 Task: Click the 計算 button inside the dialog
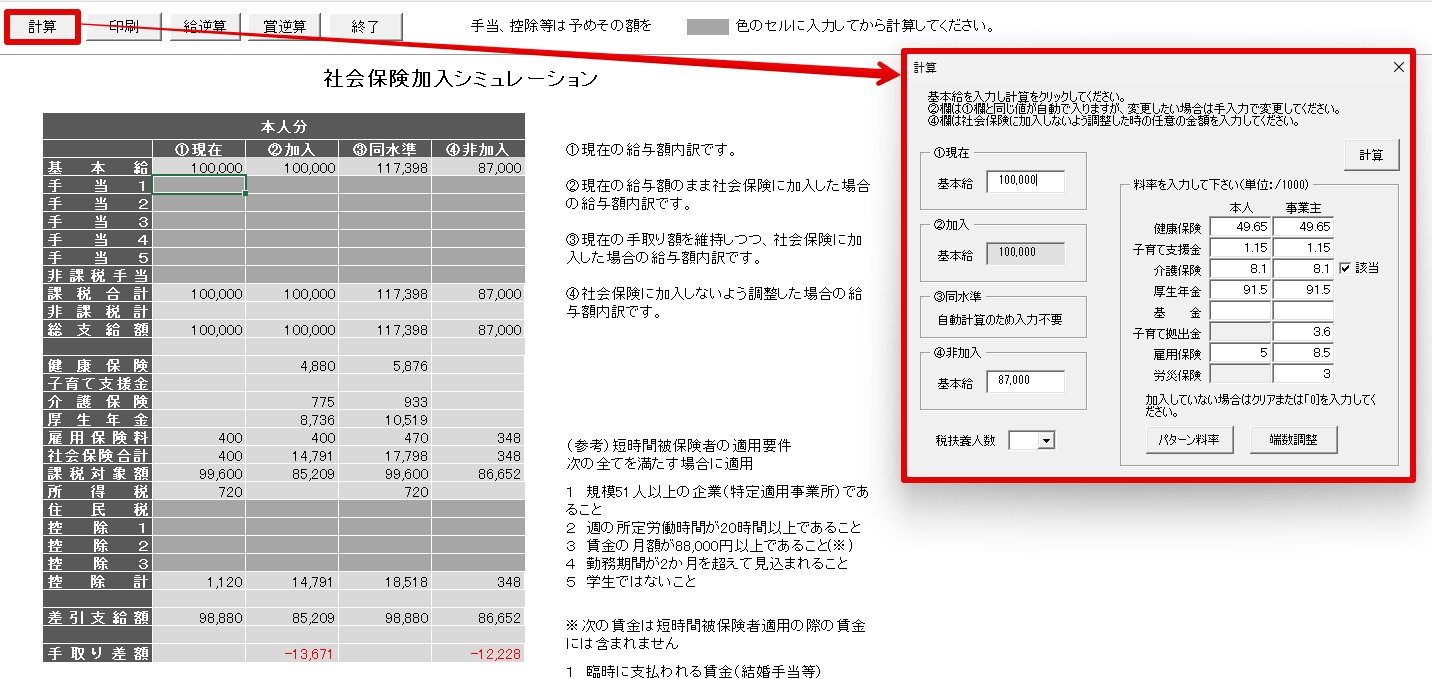(1371, 155)
